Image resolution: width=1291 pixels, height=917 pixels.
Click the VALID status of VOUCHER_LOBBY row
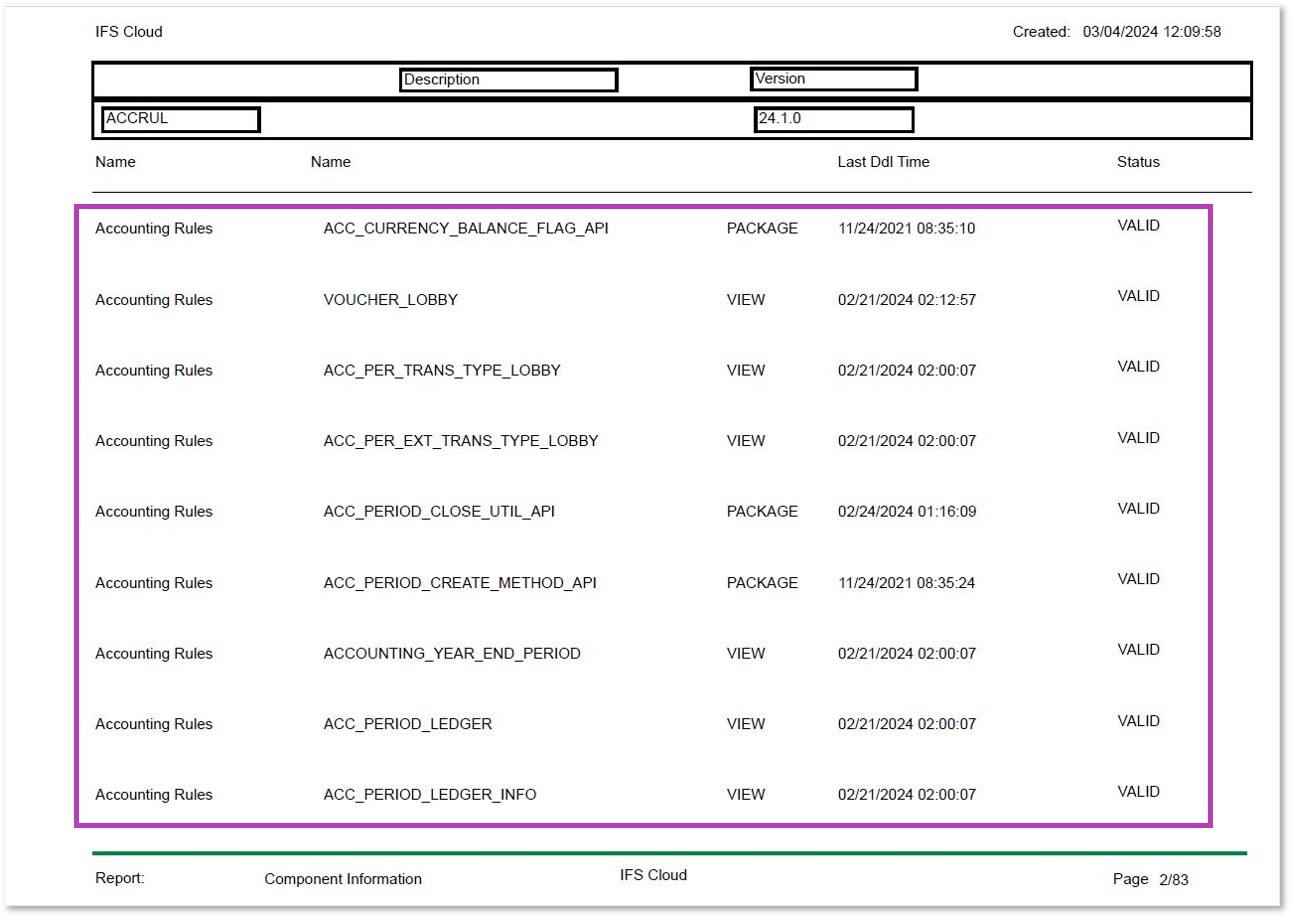click(x=1138, y=296)
